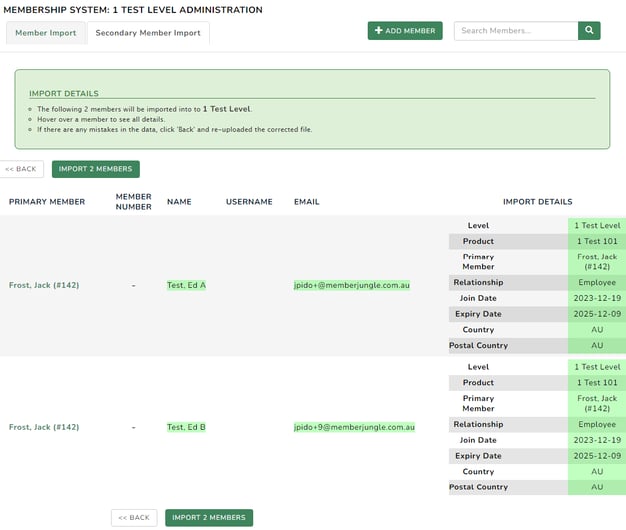This screenshot has height=530, width=626.
Task: Switch to the Member Import tab
Action: click(x=45, y=33)
